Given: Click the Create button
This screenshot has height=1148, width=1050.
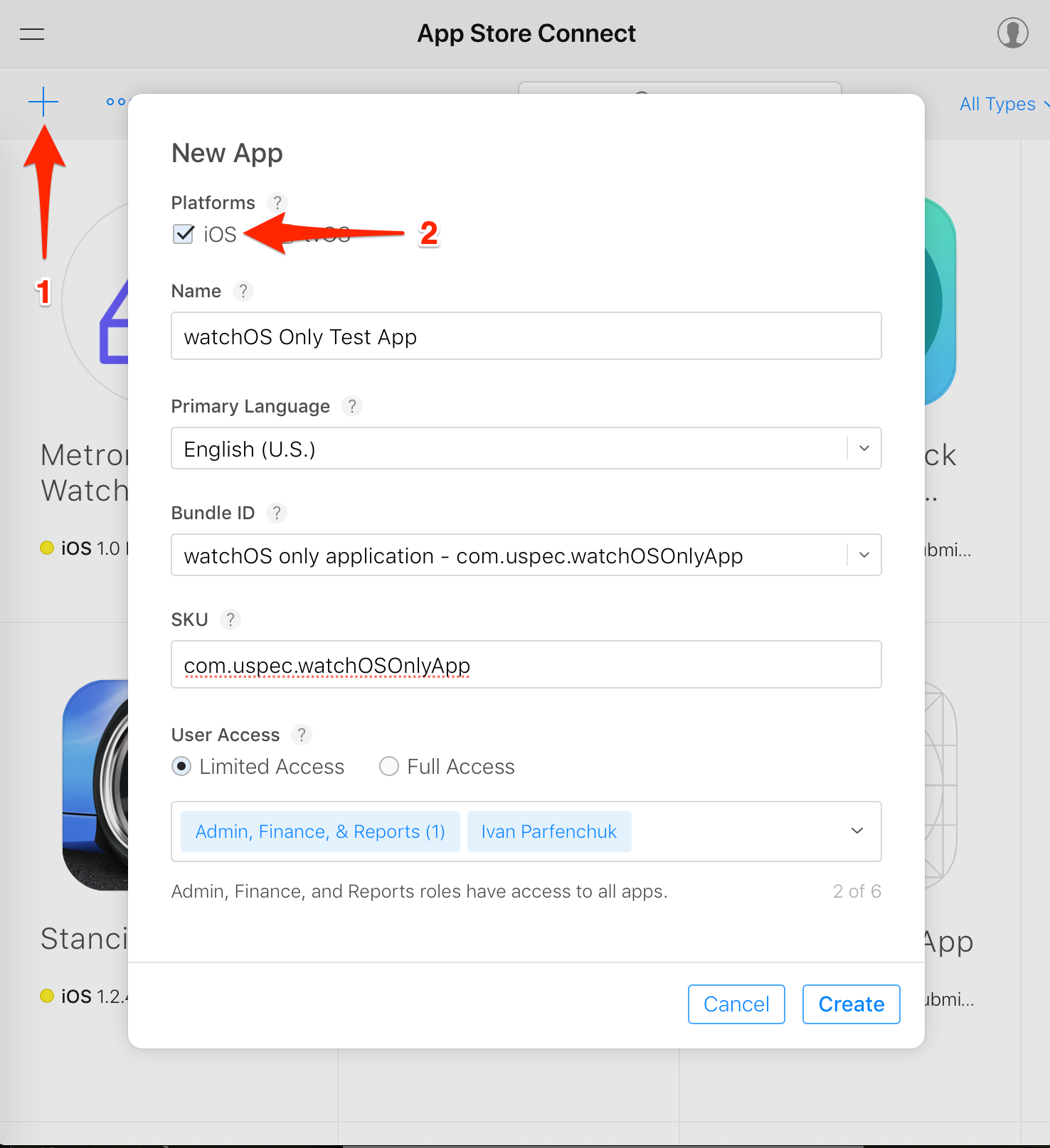Looking at the screenshot, I should (x=852, y=1004).
